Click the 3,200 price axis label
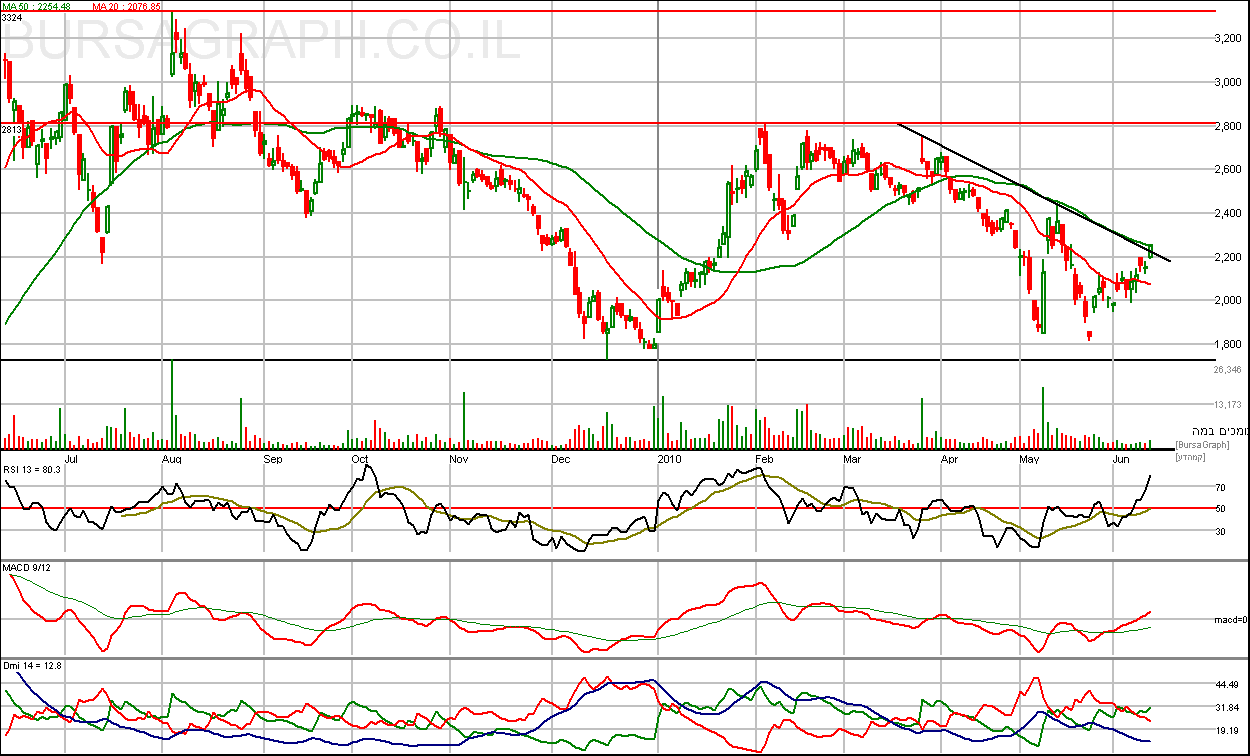This screenshot has width=1250, height=756. 1227,38
